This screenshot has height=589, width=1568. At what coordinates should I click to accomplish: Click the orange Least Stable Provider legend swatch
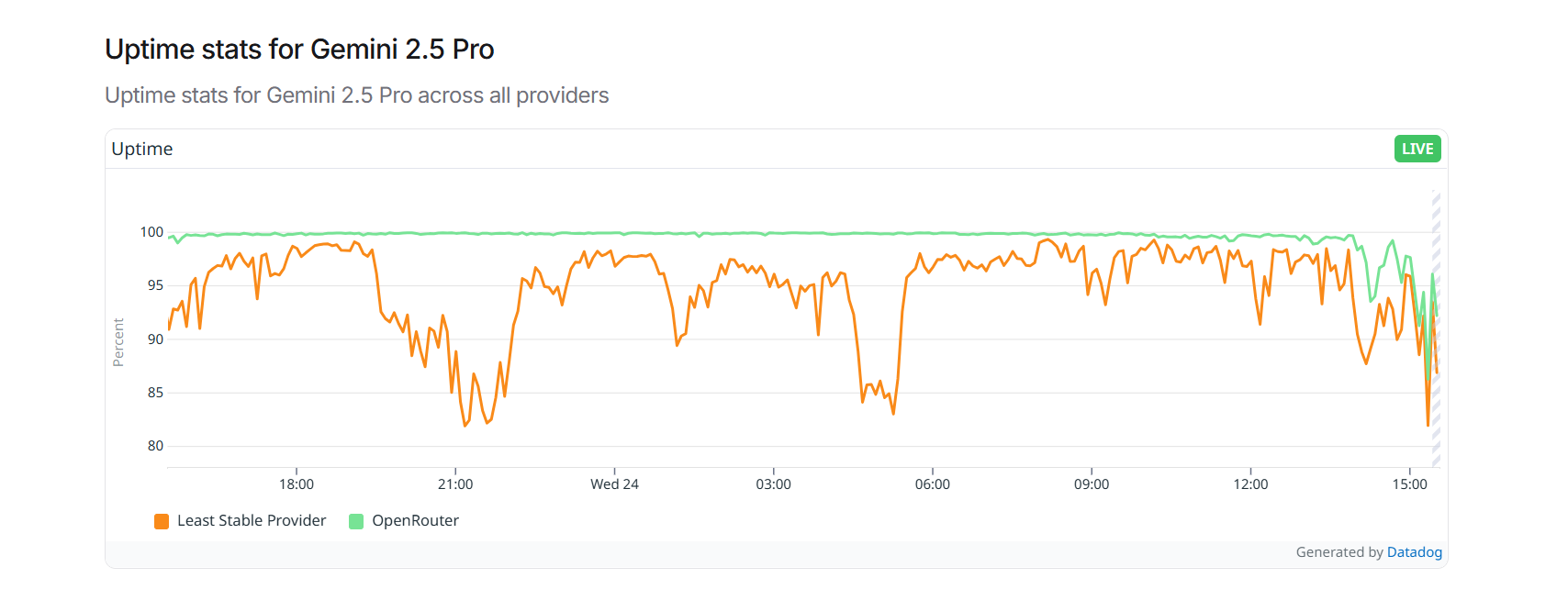click(x=162, y=520)
